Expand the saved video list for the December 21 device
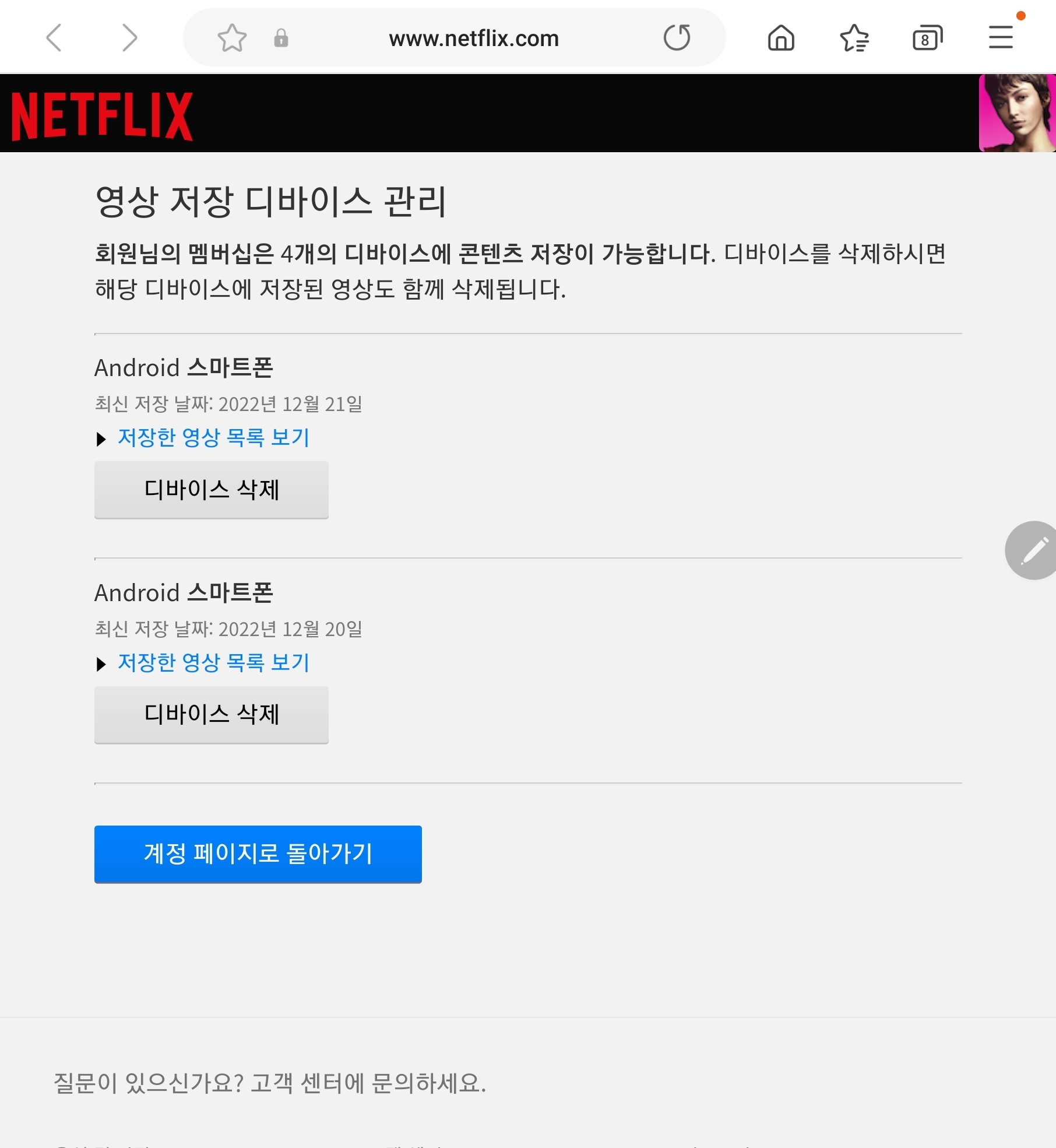The width and height of the screenshot is (1056, 1148). click(x=101, y=438)
